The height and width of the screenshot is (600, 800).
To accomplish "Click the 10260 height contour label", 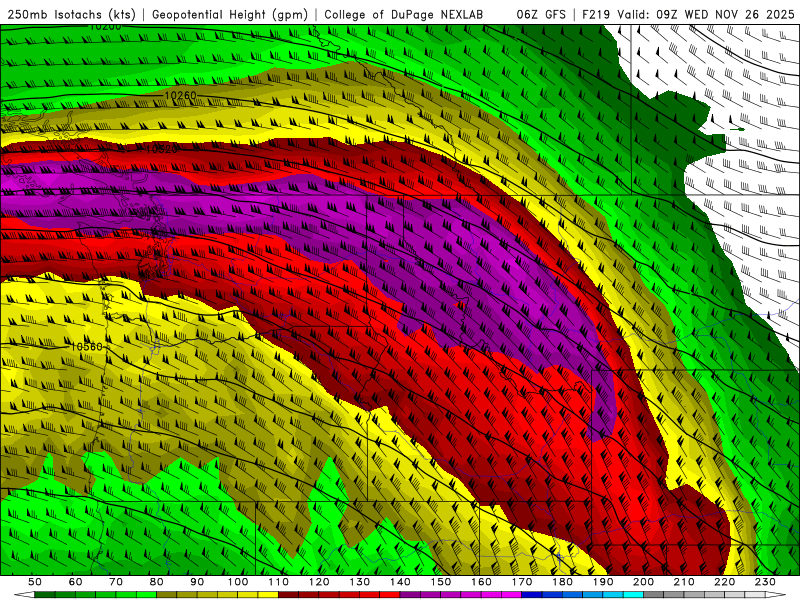I will [x=181, y=95].
